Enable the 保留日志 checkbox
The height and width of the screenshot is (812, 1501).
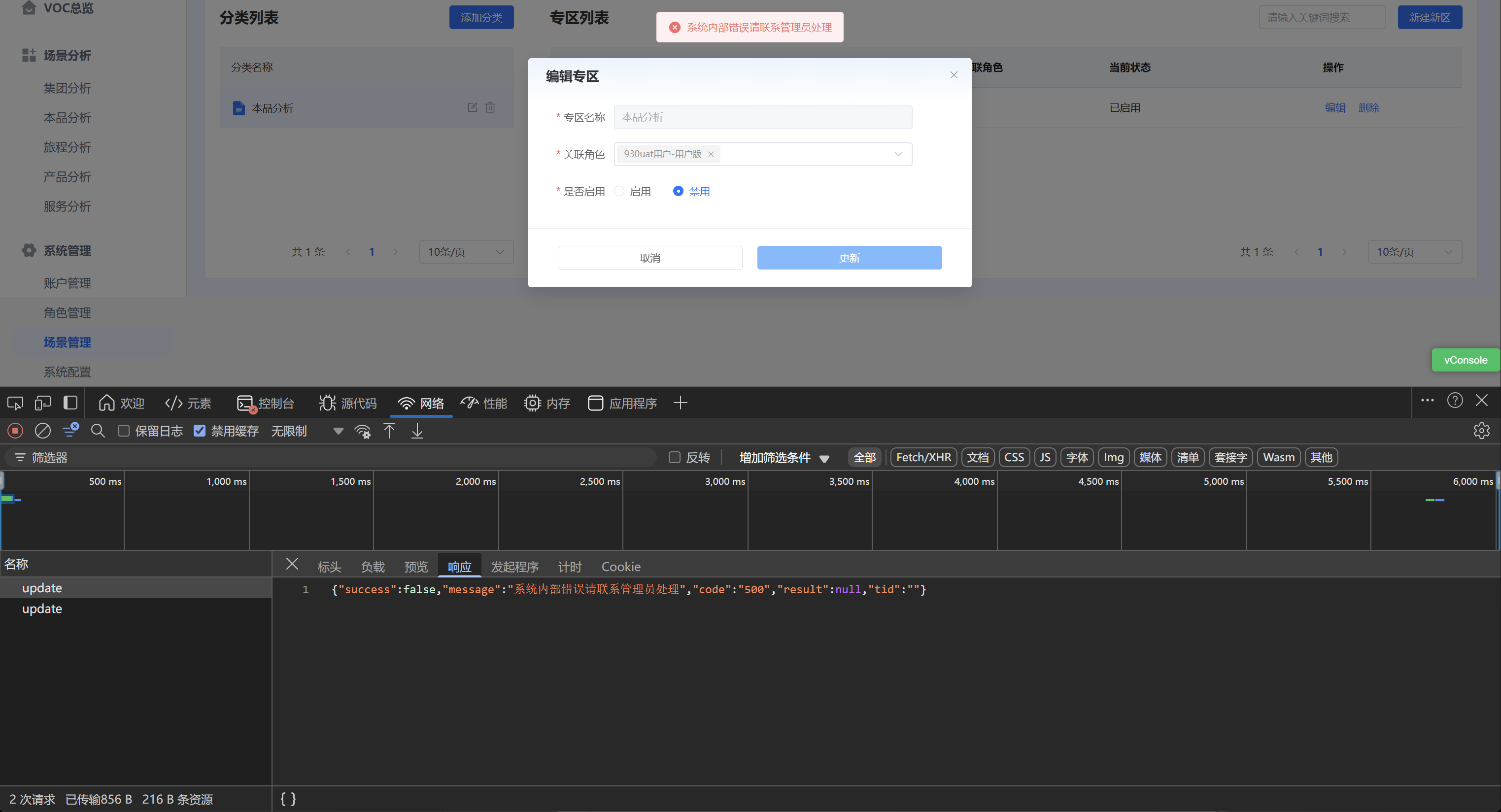124,431
